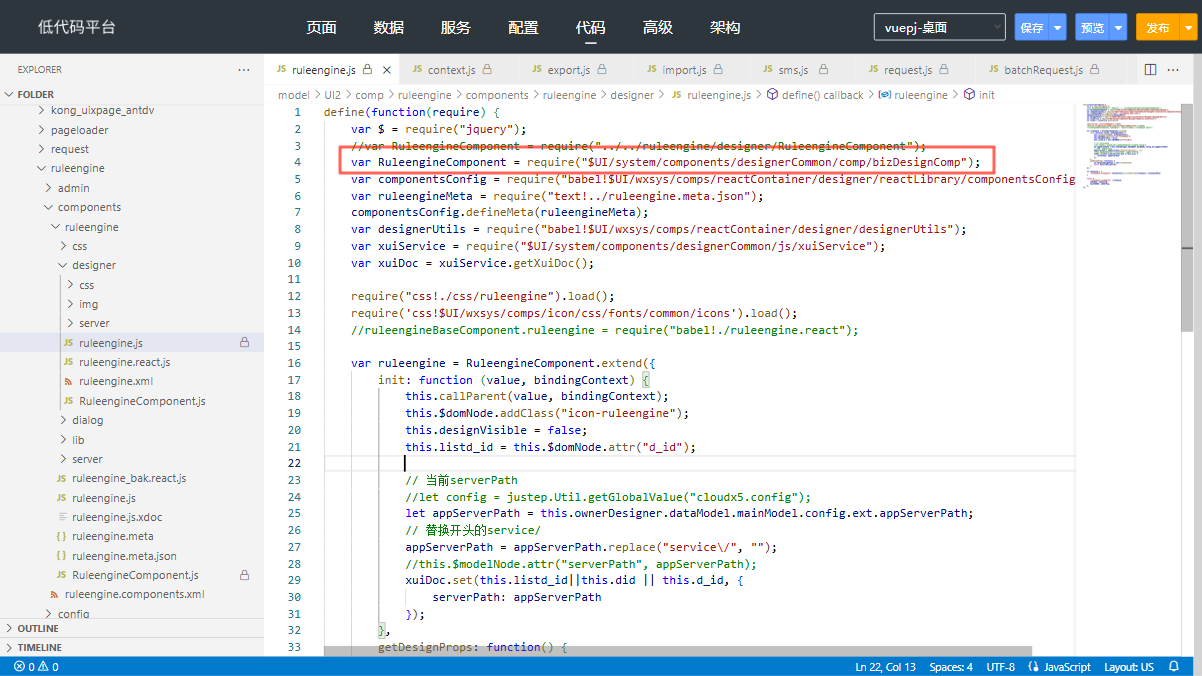Screen dimensions: 1202x676
Task: Open the 预览 button dropdown arrow
Action: (x=1118, y=28)
